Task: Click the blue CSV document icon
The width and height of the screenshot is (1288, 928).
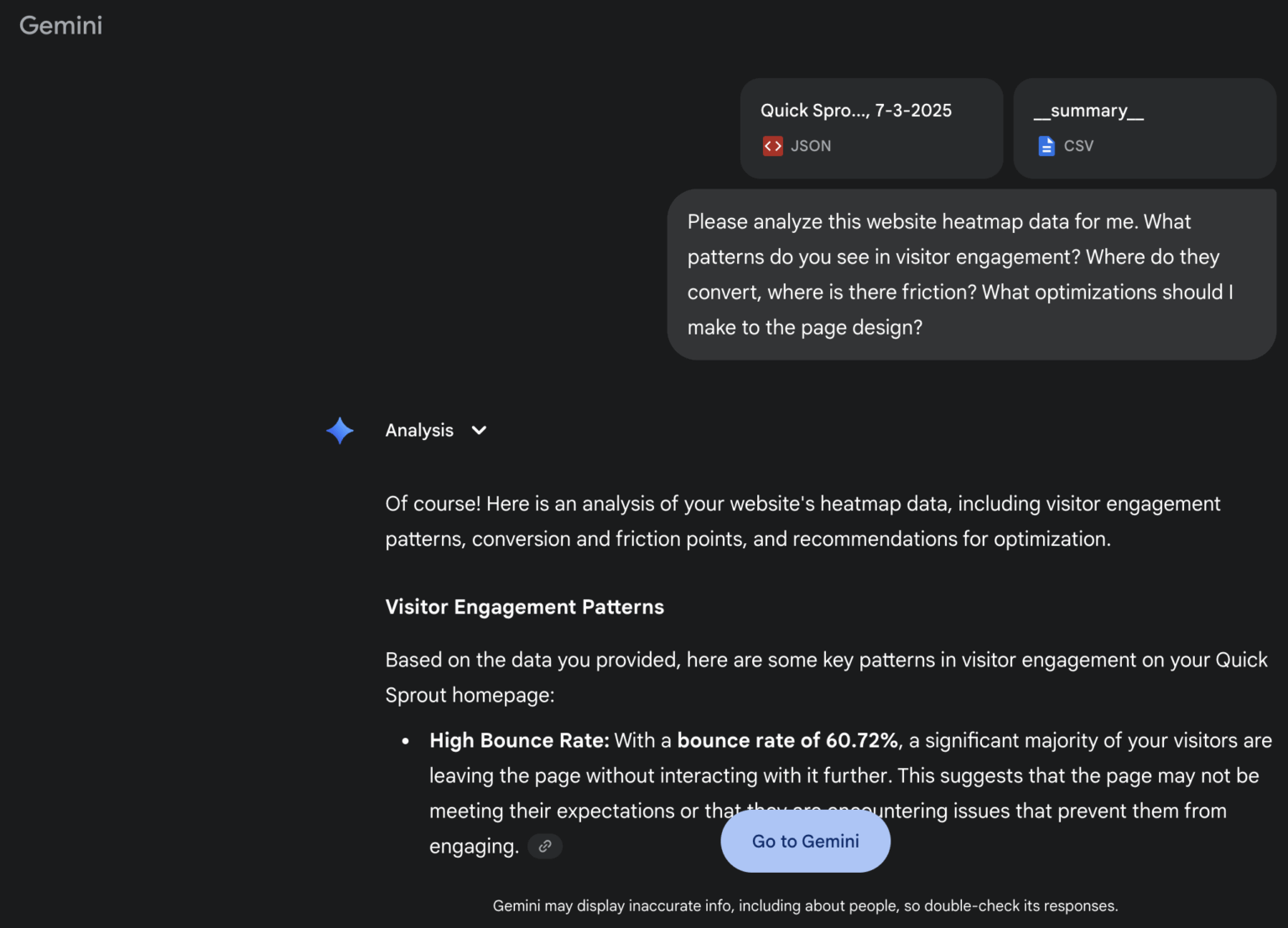Action: pos(1046,145)
